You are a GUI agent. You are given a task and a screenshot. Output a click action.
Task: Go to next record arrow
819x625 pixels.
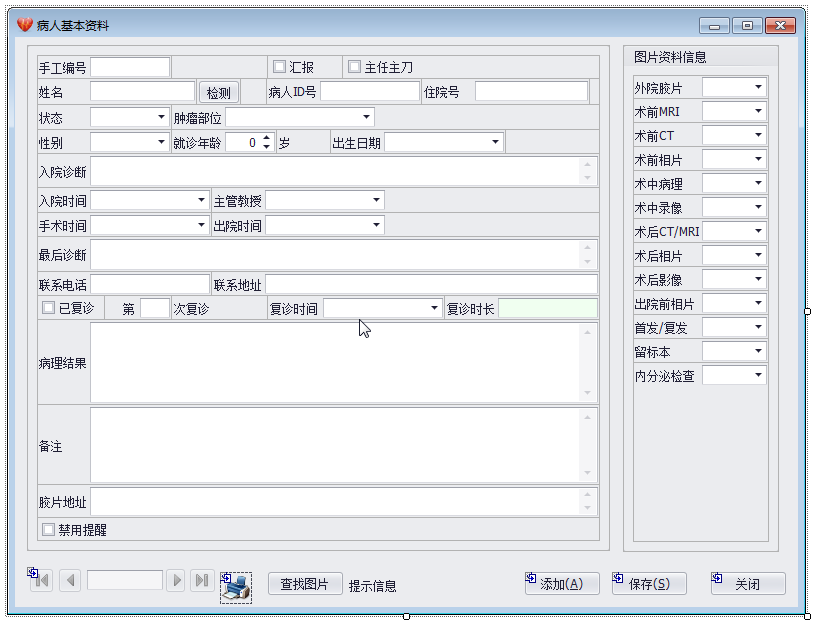[x=176, y=580]
